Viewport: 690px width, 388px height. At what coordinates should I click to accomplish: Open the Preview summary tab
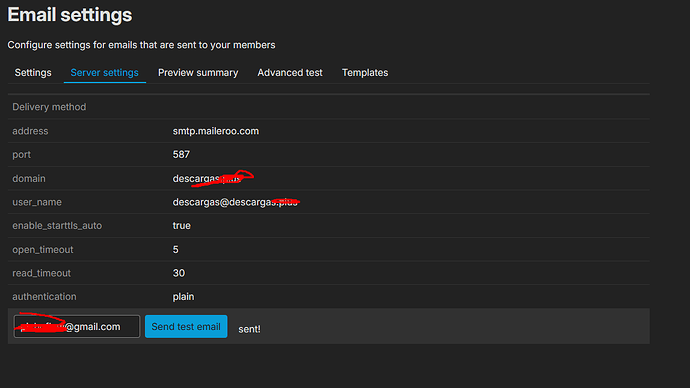(x=198, y=73)
